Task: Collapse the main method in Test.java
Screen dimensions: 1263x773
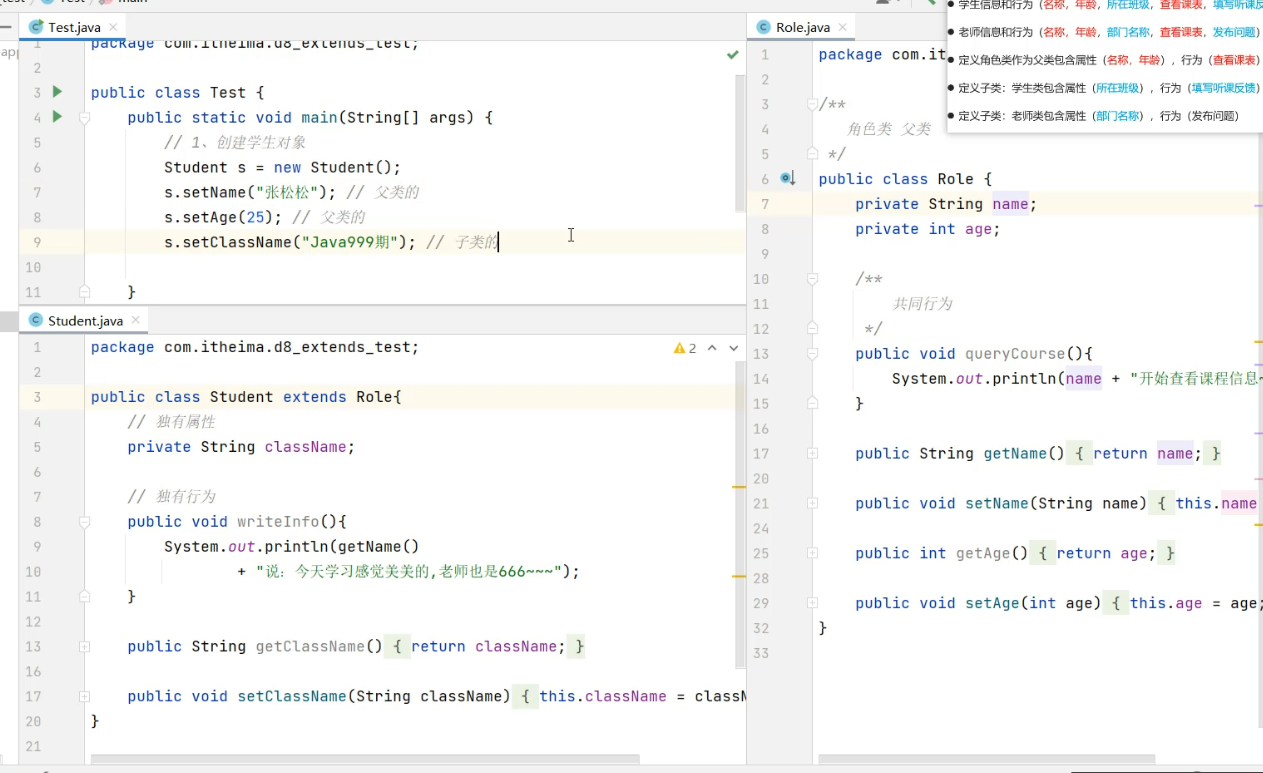Action: [84, 118]
